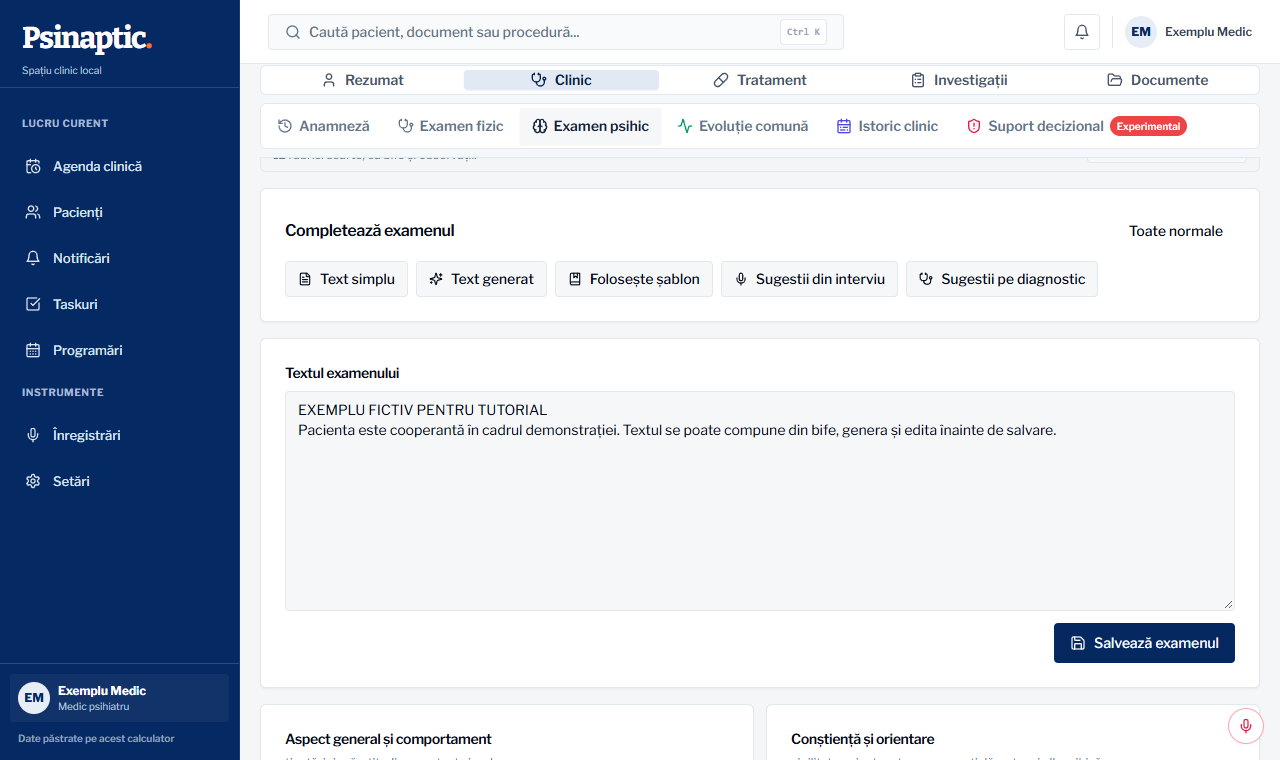Click the Ctrl K shortcut badge
Image resolution: width=1280 pixels, height=760 pixels.
tap(803, 32)
